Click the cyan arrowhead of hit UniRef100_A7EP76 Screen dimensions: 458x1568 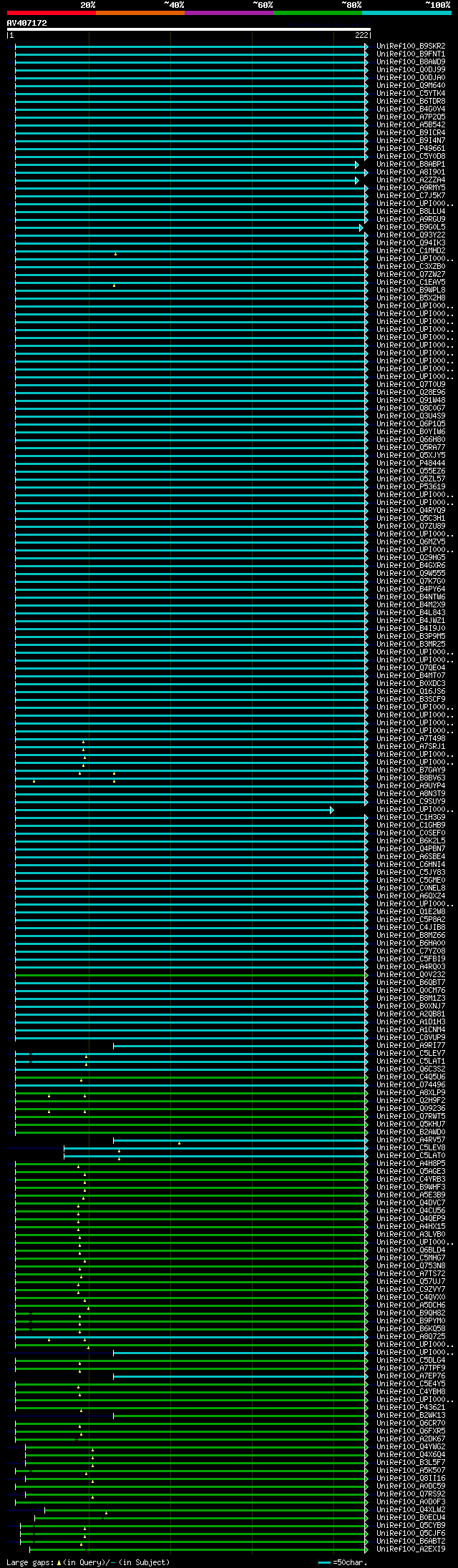click(x=366, y=1376)
